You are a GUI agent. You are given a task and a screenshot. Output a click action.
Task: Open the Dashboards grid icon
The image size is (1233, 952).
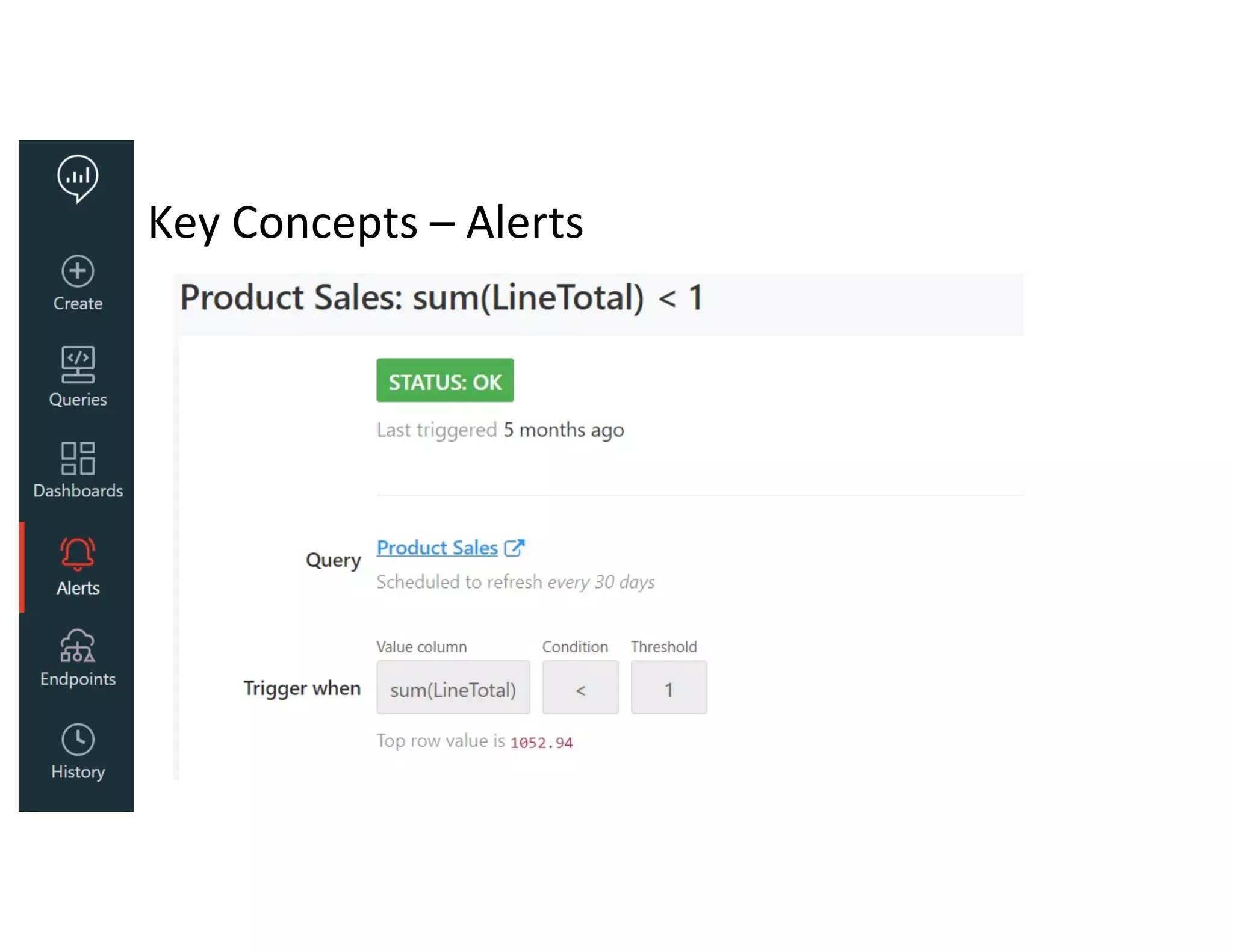pyautogui.click(x=78, y=459)
